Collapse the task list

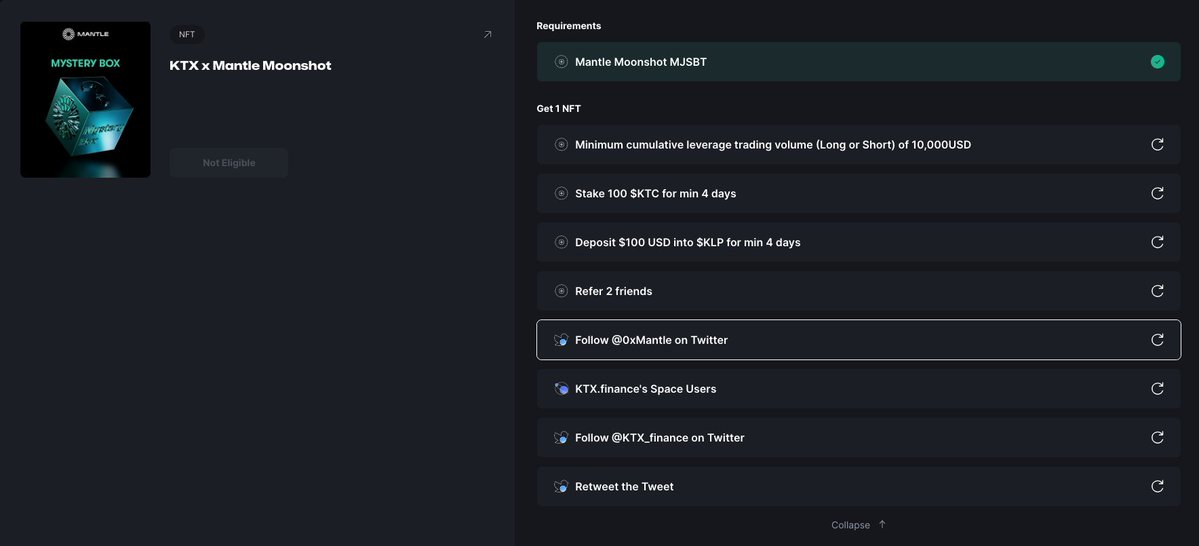858,525
